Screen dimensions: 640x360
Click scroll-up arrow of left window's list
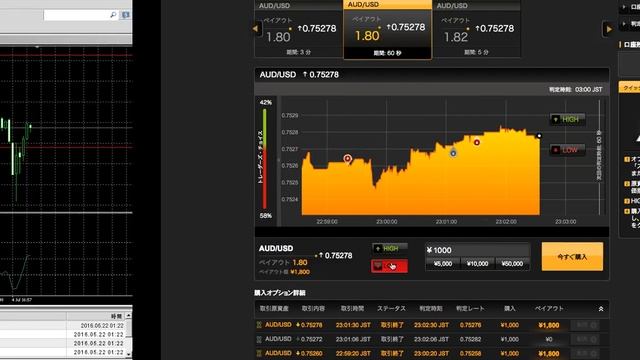129,316
